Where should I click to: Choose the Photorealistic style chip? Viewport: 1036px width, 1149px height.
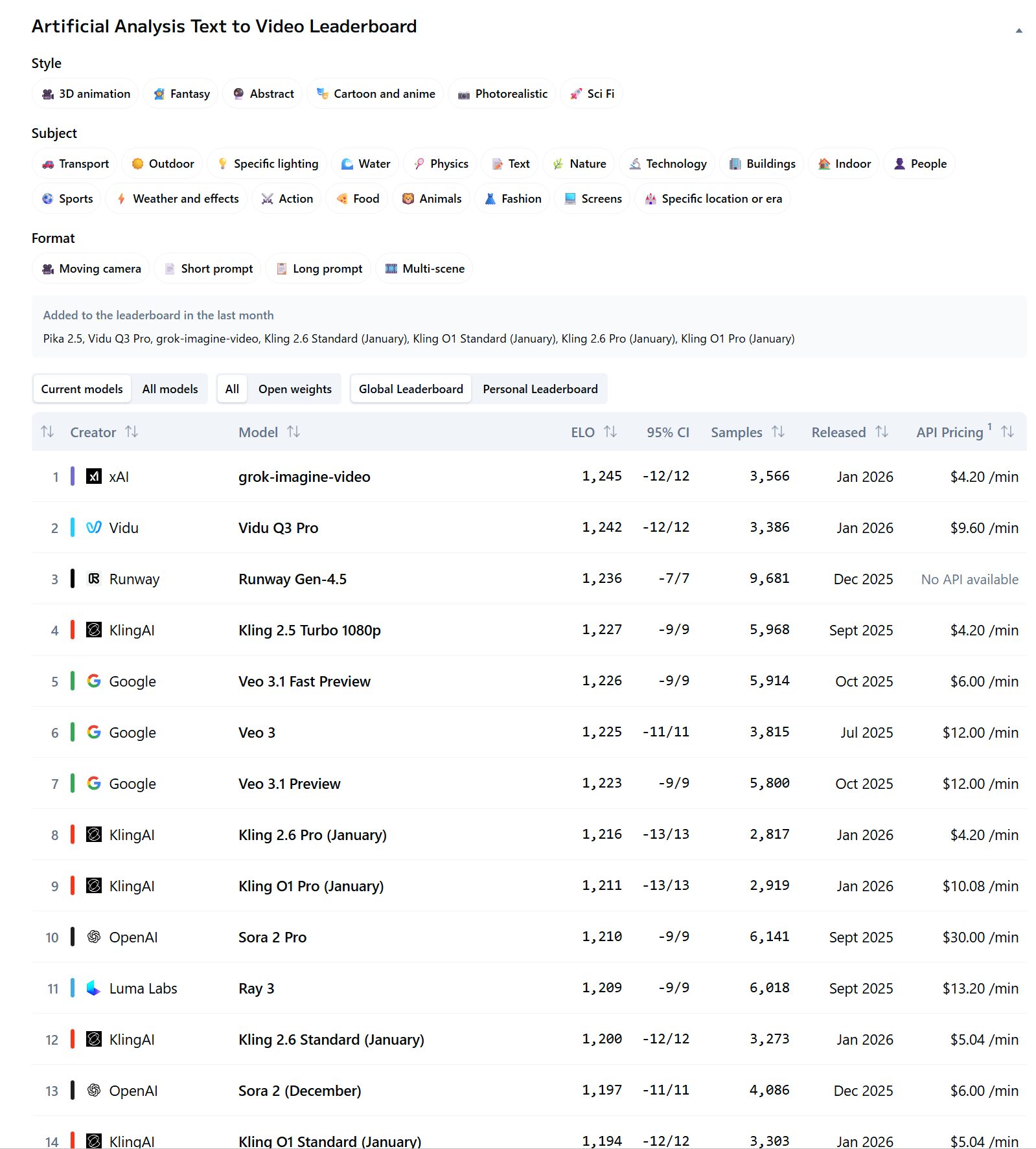point(502,94)
